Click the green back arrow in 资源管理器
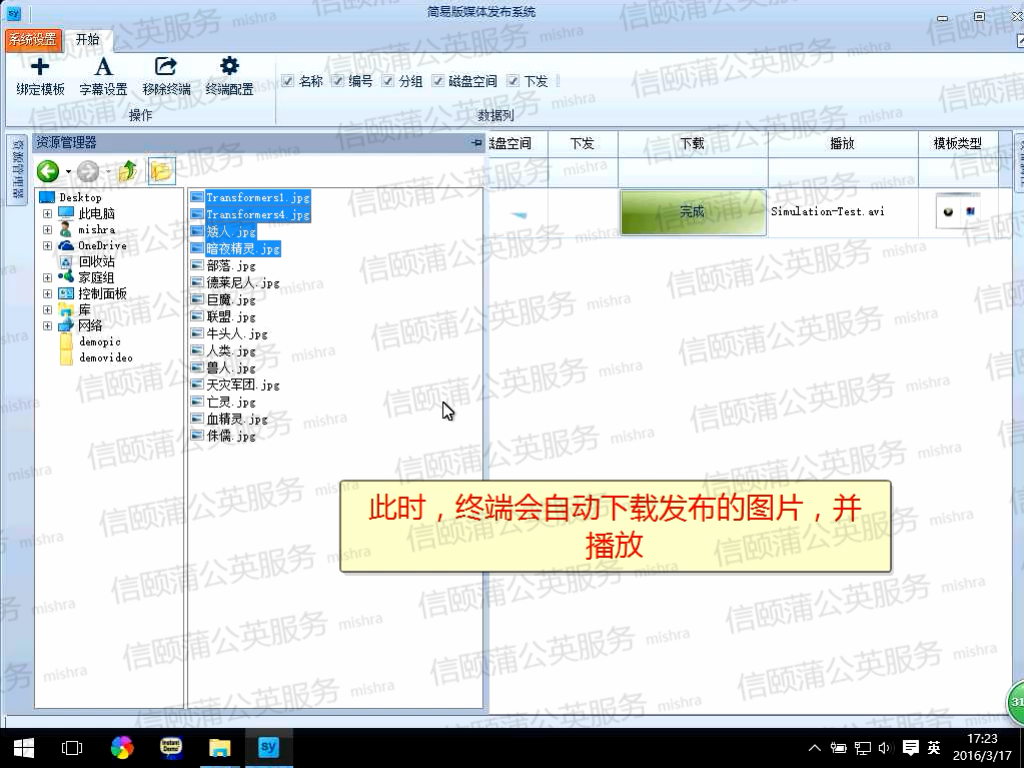This screenshot has height=768, width=1024. pos(47,171)
